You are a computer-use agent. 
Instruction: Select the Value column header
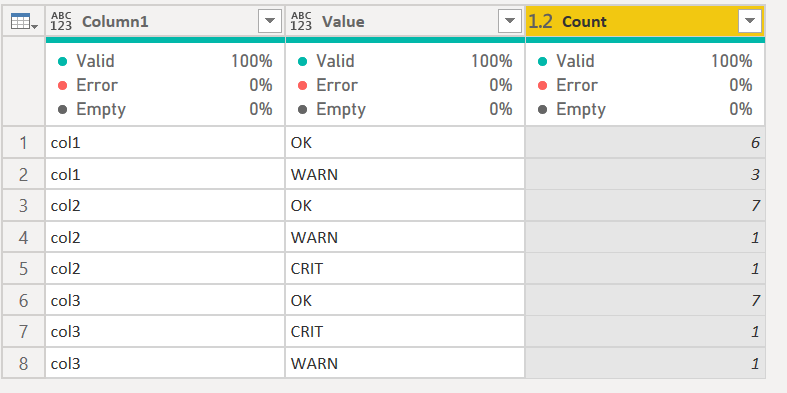pos(405,21)
